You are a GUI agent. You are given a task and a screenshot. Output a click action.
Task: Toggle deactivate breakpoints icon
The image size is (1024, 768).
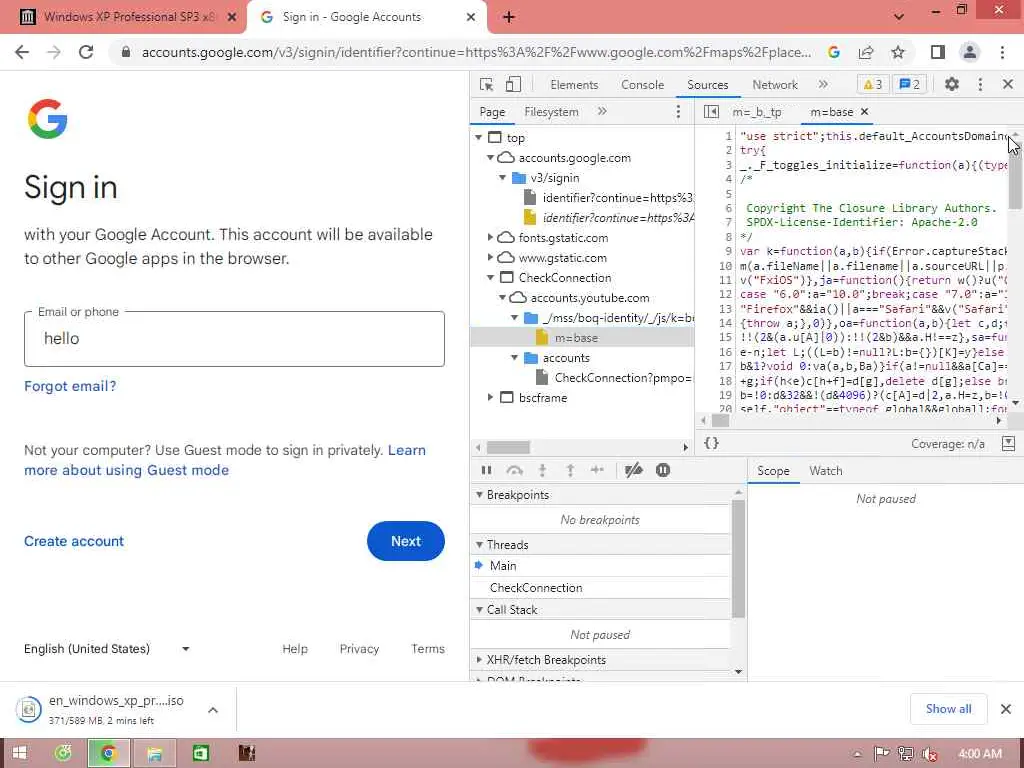tap(633, 470)
